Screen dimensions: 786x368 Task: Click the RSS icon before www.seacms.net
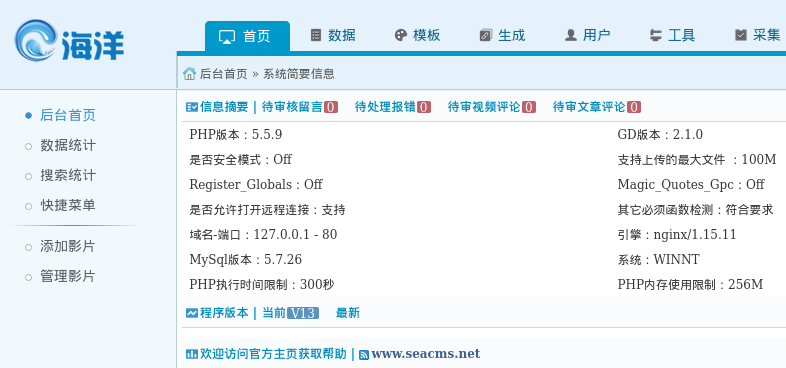(x=364, y=355)
